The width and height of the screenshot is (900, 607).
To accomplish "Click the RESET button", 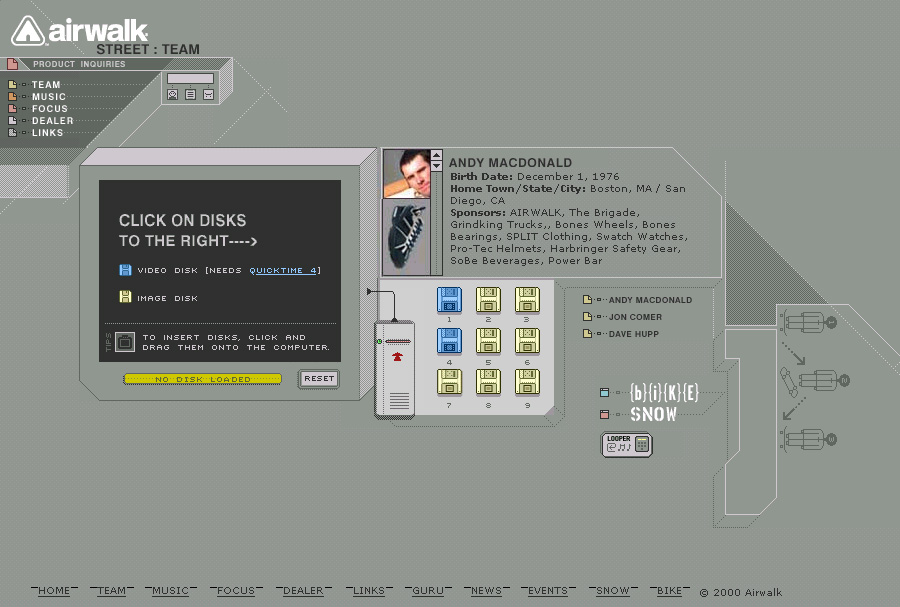I will tap(319, 379).
